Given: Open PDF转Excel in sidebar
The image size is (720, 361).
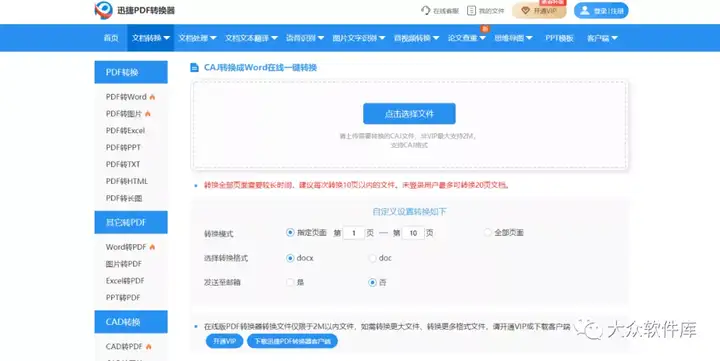Looking at the screenshot, I should [125, 130].
